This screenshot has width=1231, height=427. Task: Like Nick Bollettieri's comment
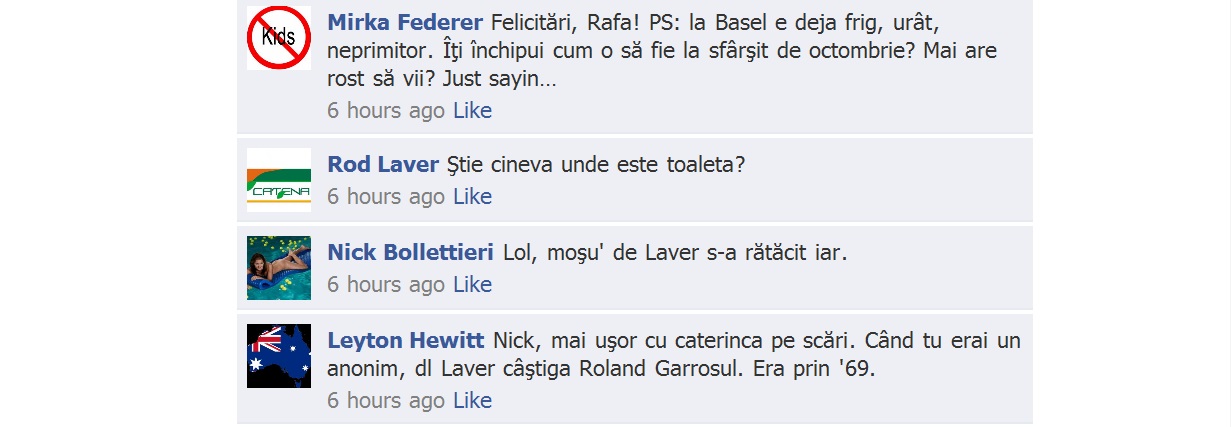(473, 284)
